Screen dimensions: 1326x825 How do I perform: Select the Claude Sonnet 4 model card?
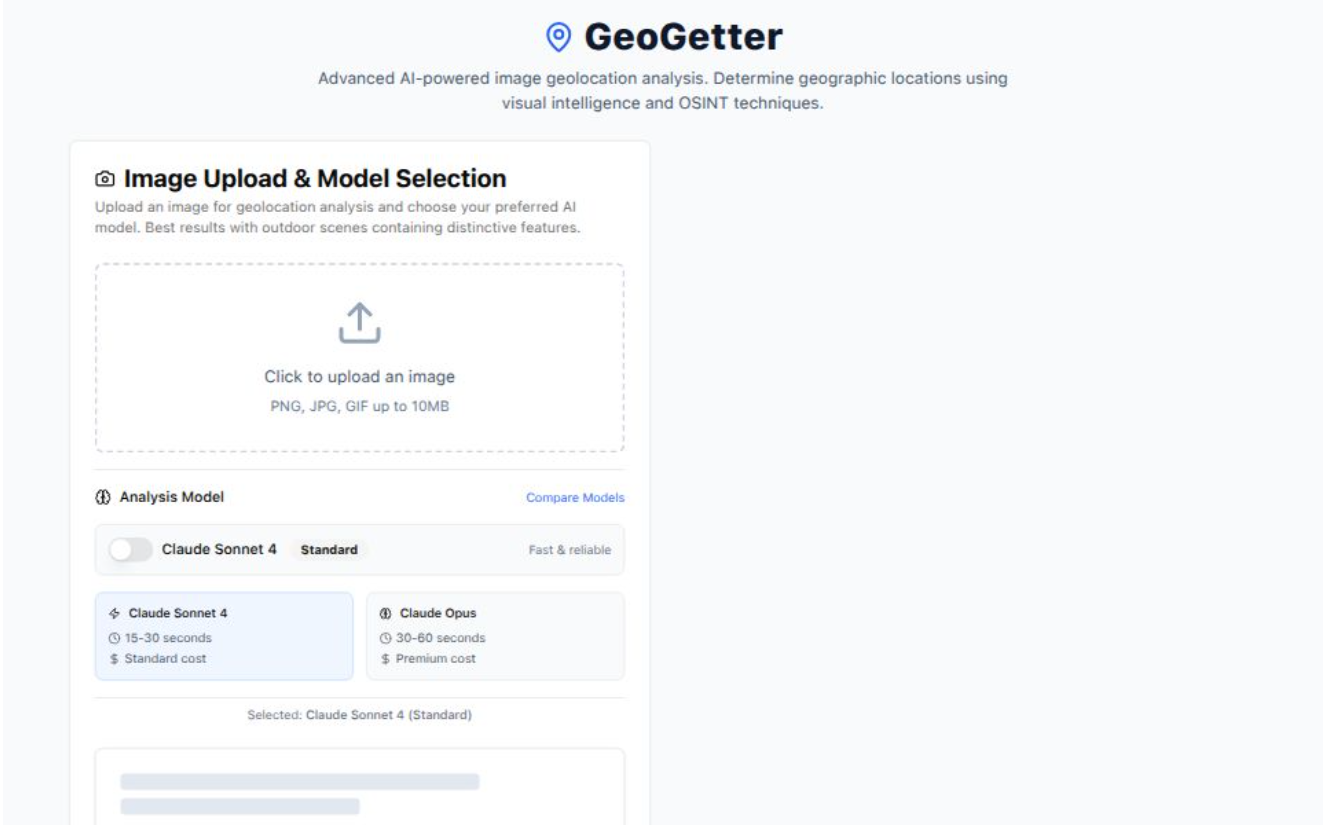(x=224, y=636)
